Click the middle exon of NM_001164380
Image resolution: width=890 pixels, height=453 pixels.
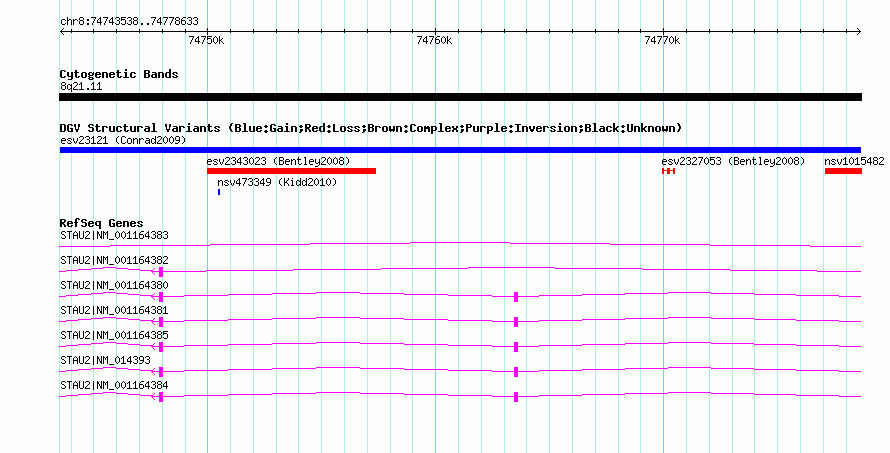tap(516, 297)
